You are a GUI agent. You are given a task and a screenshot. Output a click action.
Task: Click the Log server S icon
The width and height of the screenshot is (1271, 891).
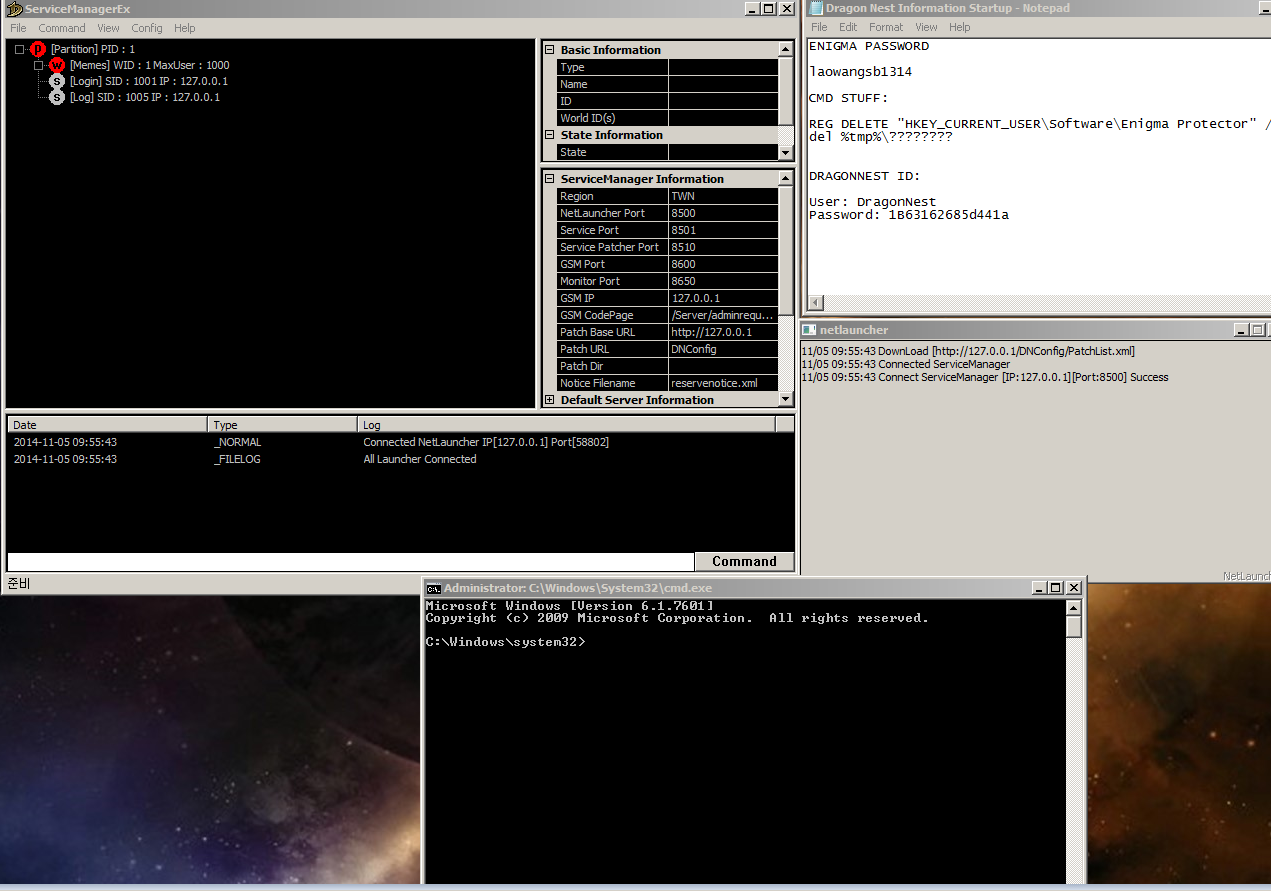coord(57,97)
